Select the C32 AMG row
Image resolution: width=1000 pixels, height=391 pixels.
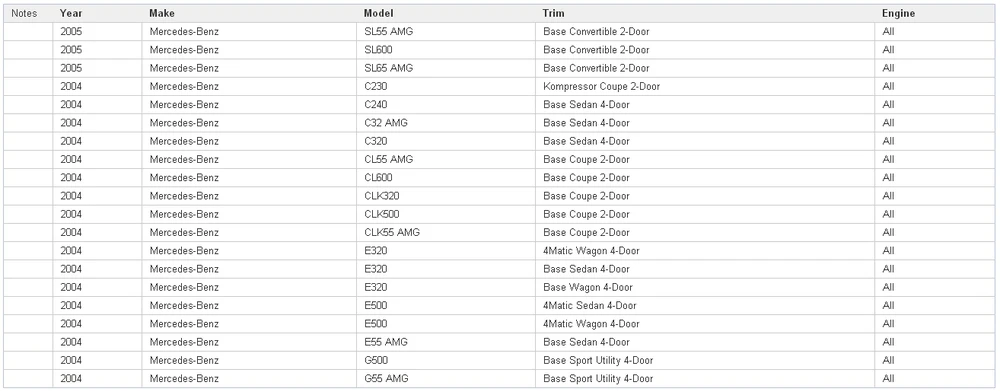(499, 123)
